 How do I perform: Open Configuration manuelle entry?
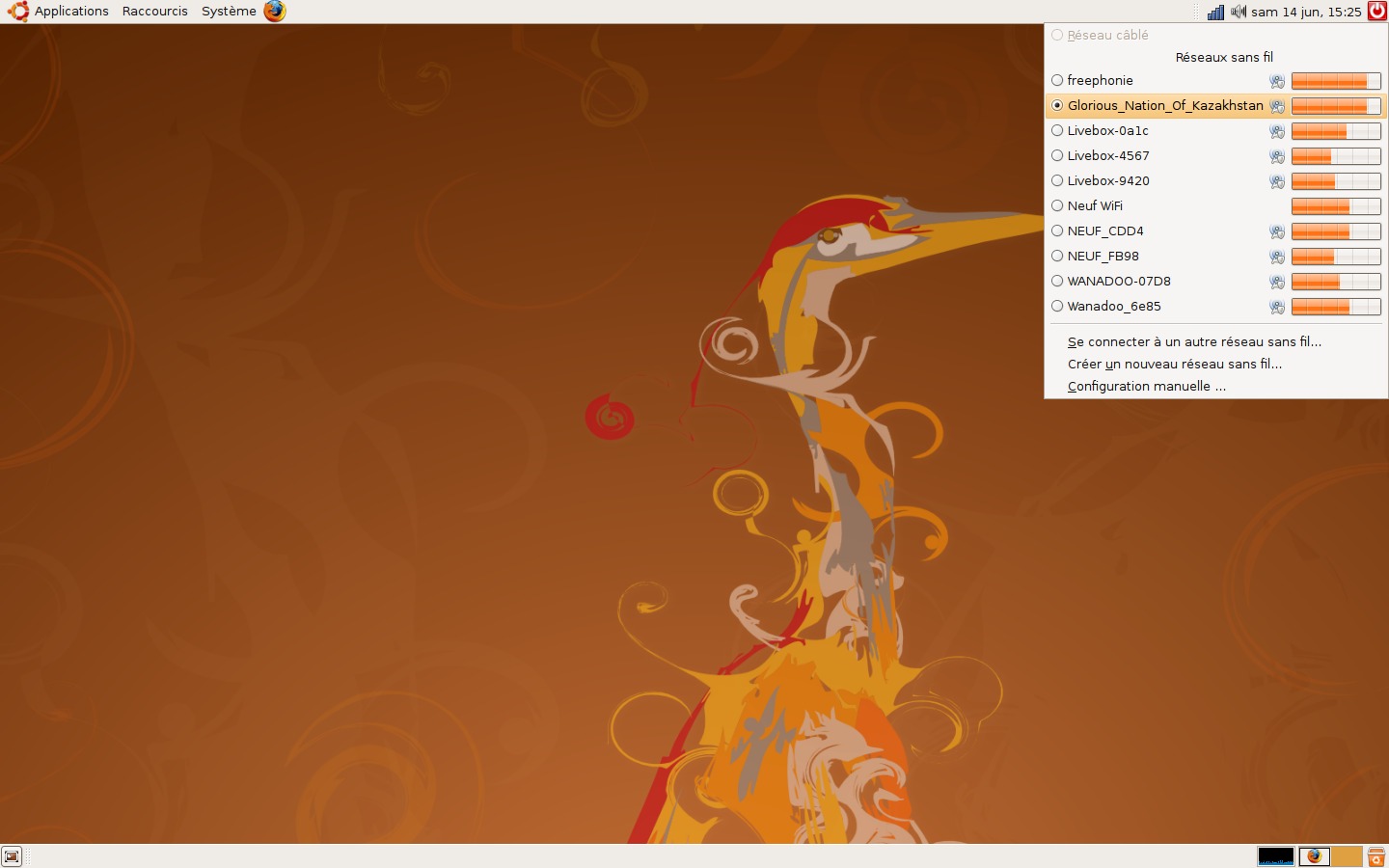click(x=1216, y=387)
